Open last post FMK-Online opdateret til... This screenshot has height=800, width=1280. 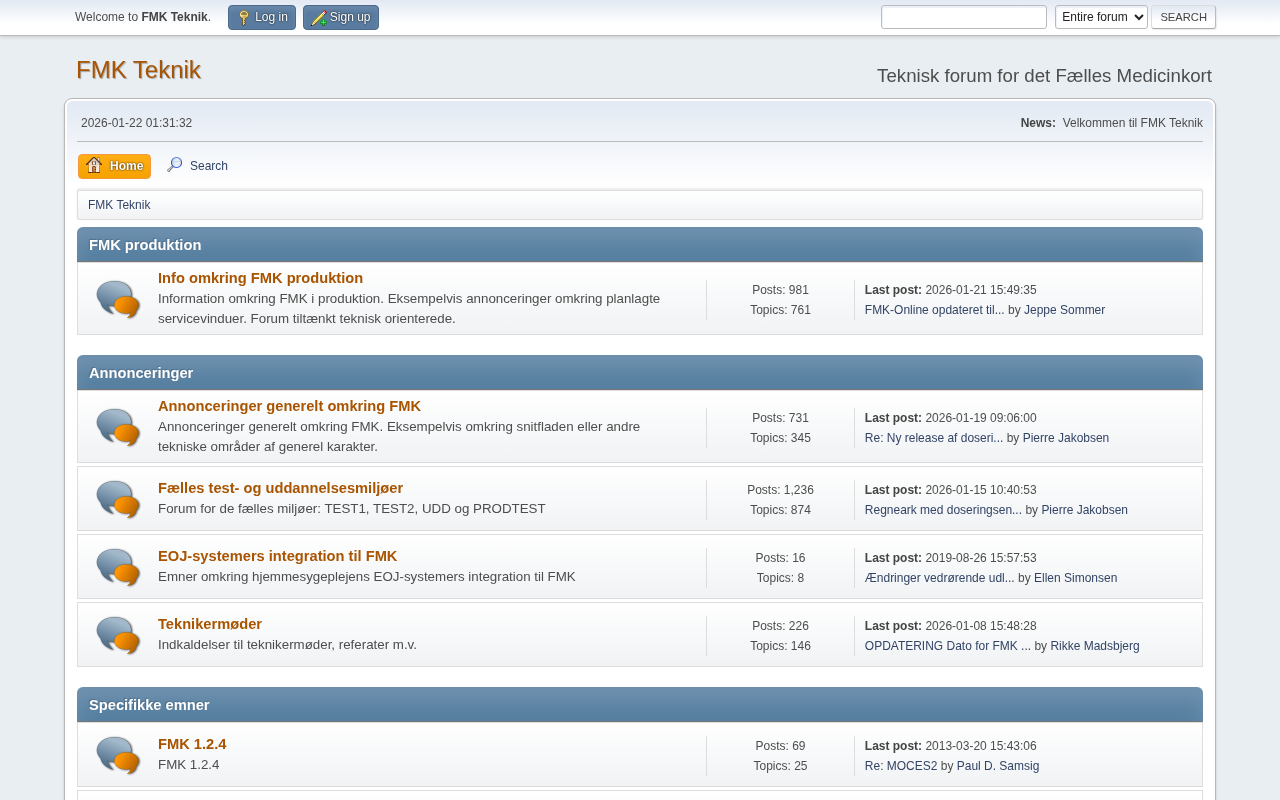(935, 310)
